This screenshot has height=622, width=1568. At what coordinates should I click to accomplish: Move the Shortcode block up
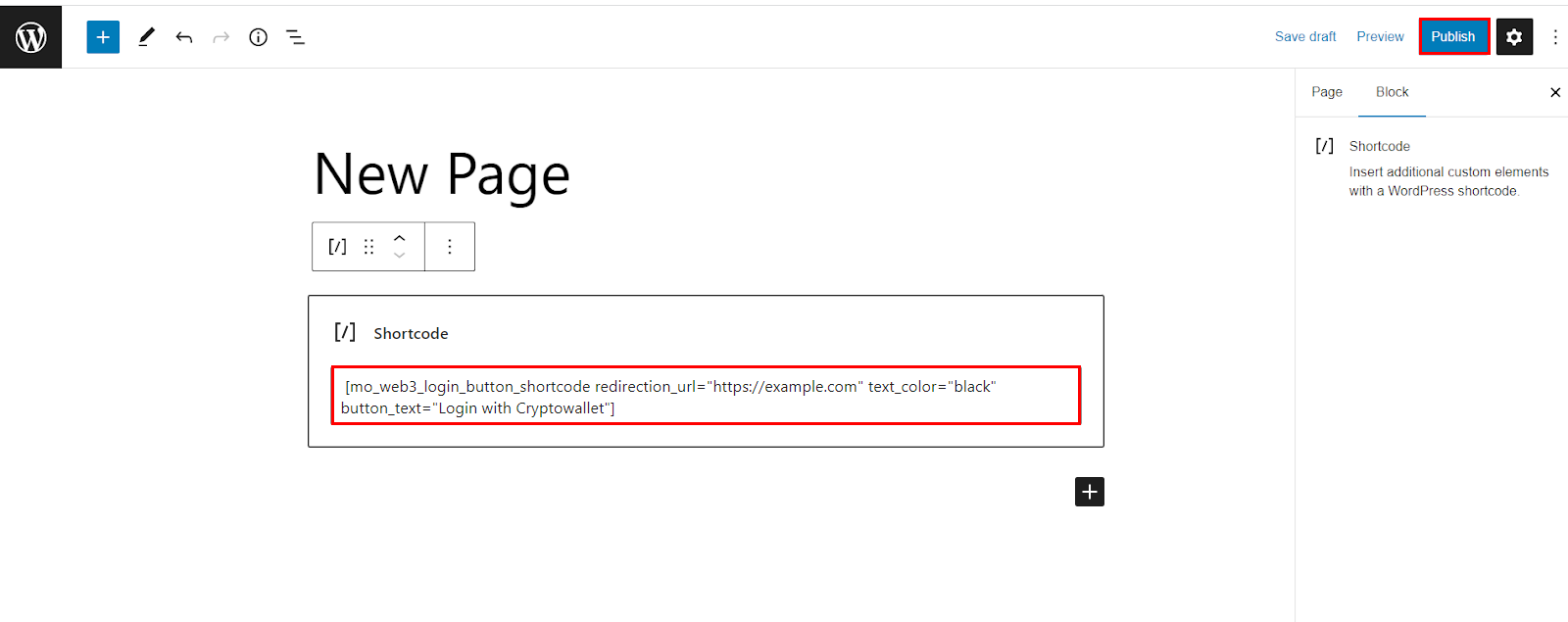[x=399, y=238]
